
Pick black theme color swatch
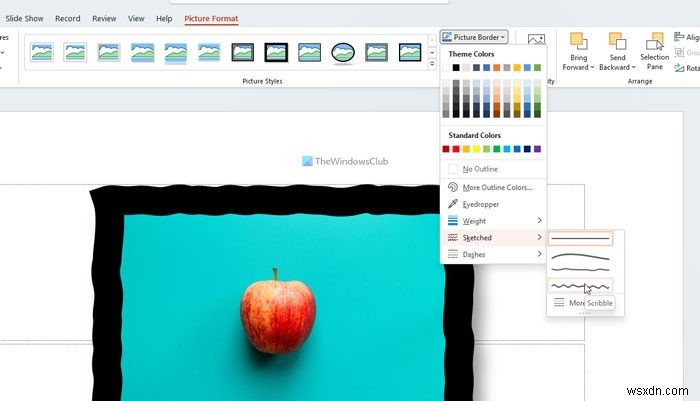pyautogui.click(x=456, y=68)
